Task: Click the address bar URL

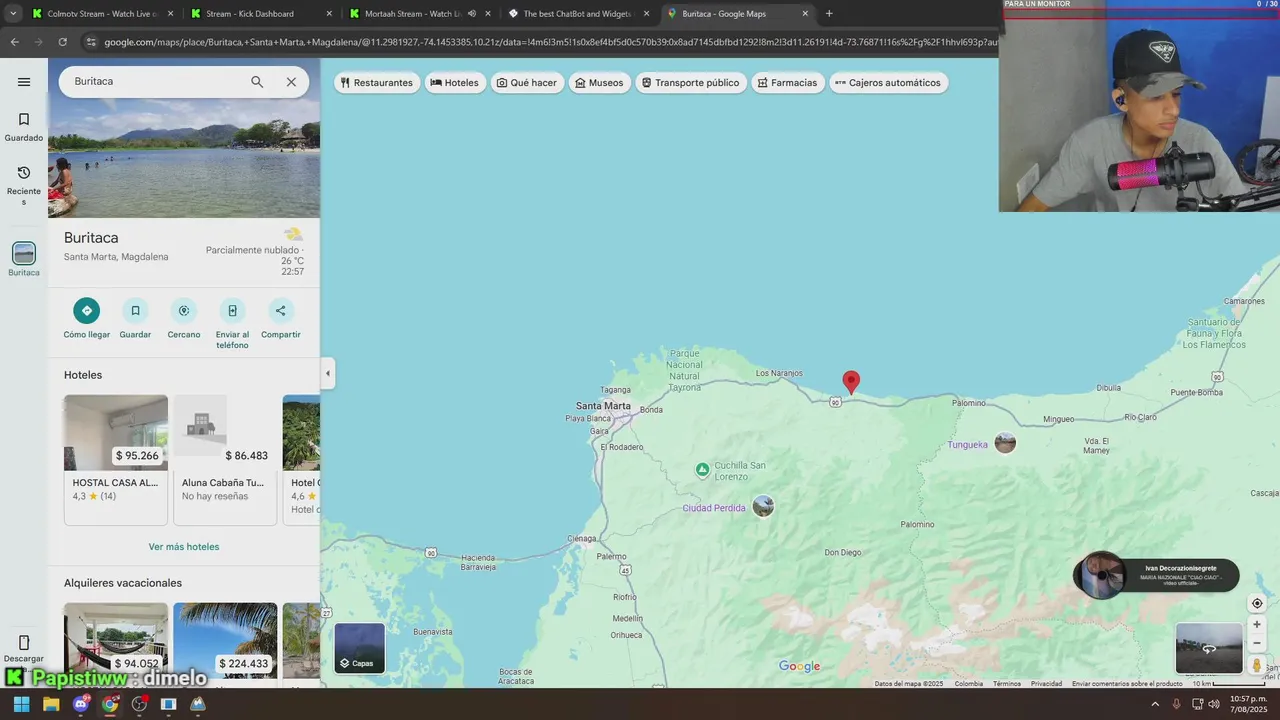Action: (x=550, y=42)
